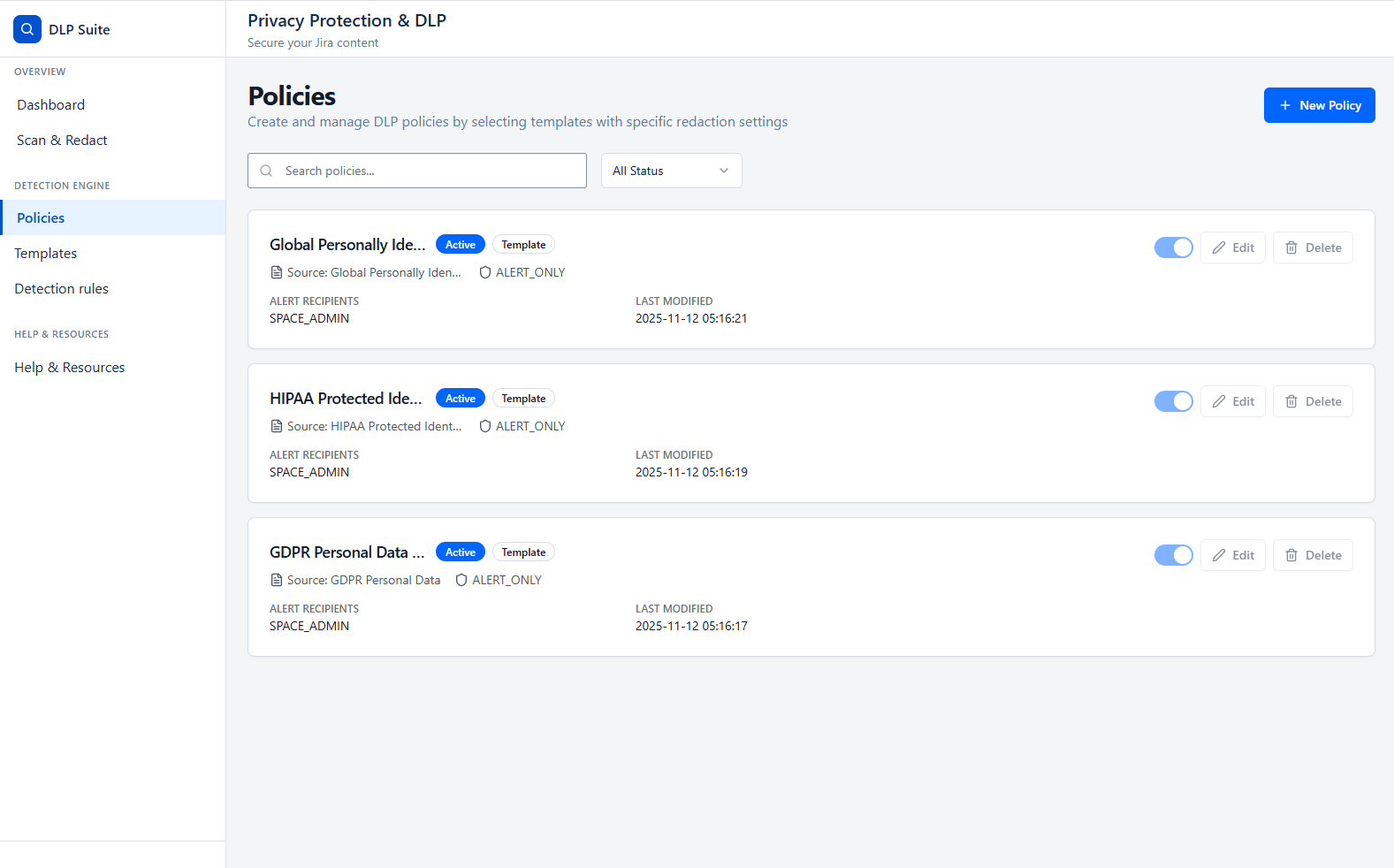The width and height of the screenshot is (1394, 868).
Task: Open Help & Resources
Action: pos(70,368)
